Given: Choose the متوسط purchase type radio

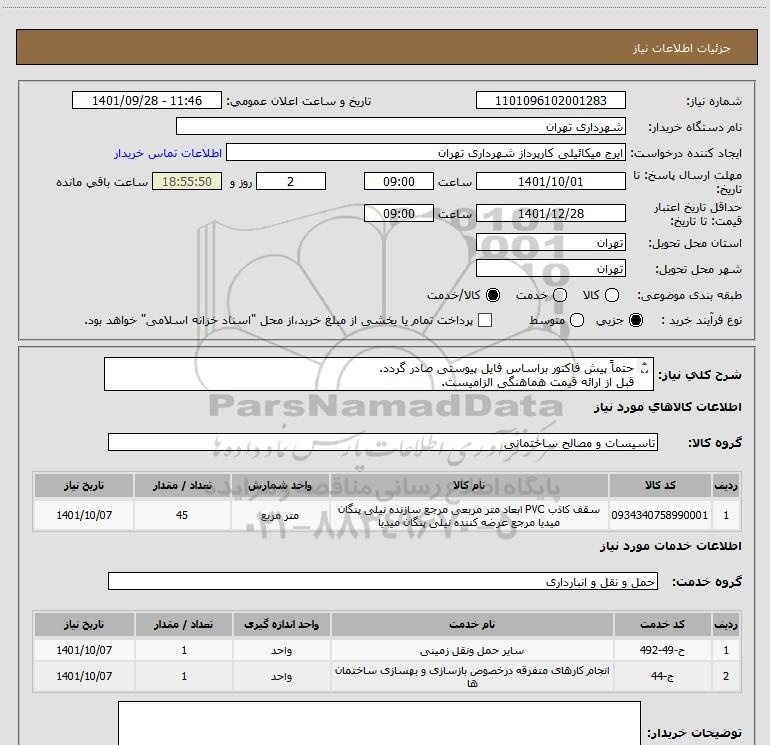Looking at the screenshot, I should (x=577, y=320).
